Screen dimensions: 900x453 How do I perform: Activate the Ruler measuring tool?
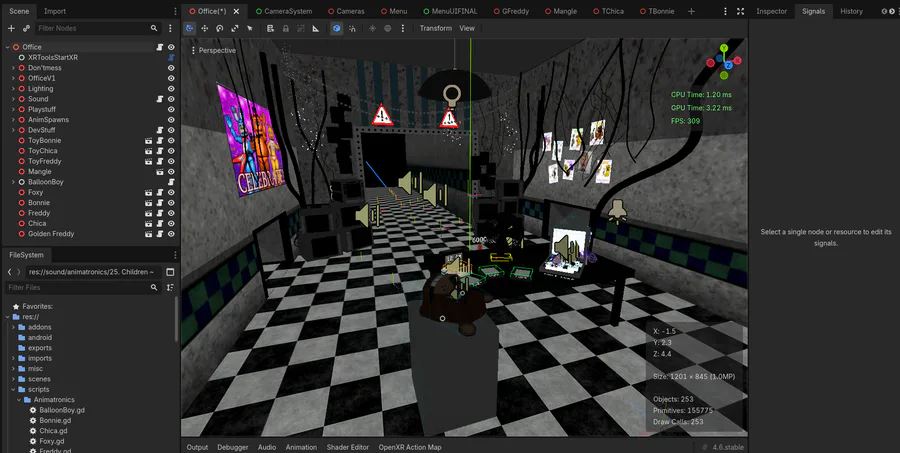coord(316,28)
